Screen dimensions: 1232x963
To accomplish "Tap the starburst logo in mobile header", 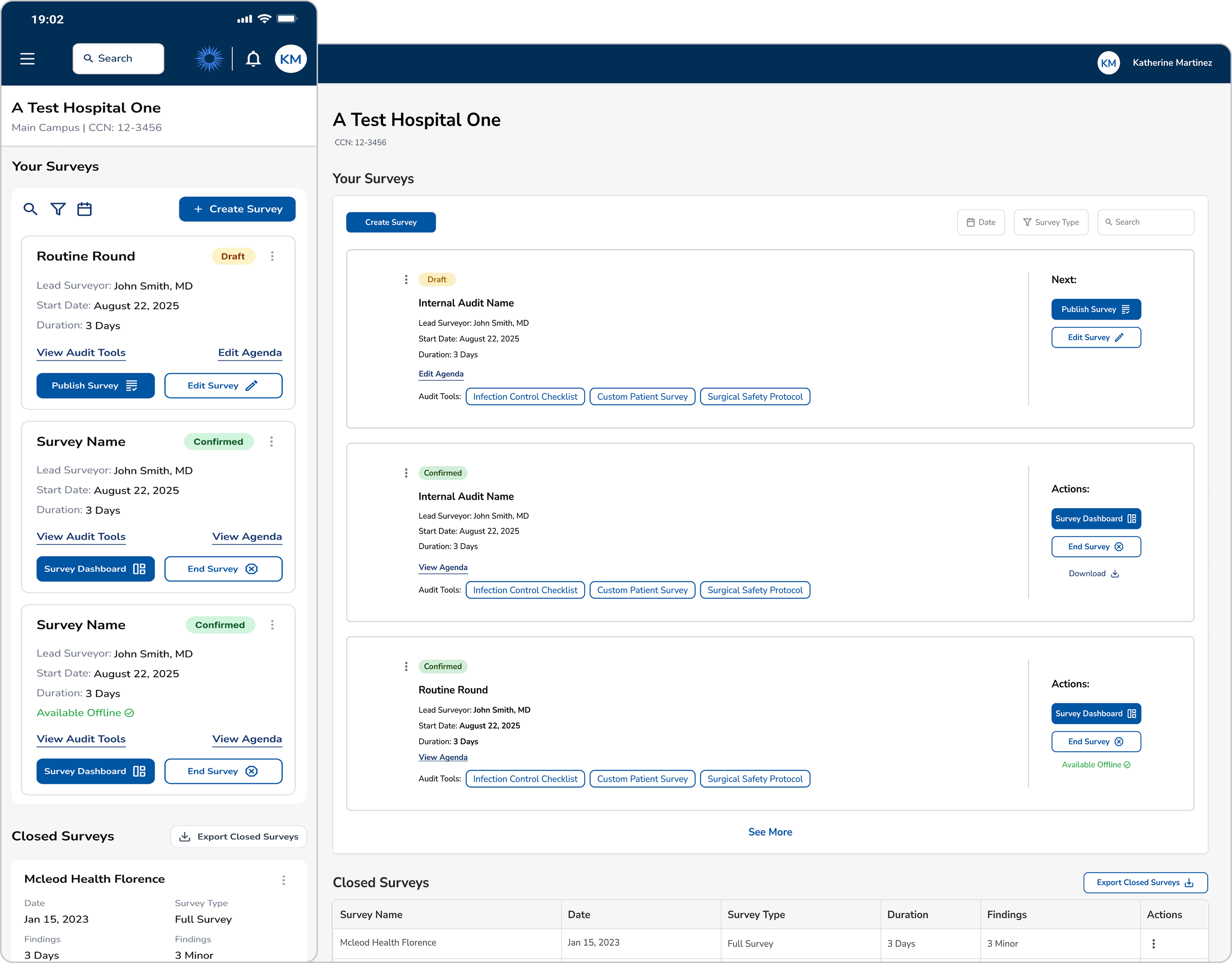I will 209,59.
